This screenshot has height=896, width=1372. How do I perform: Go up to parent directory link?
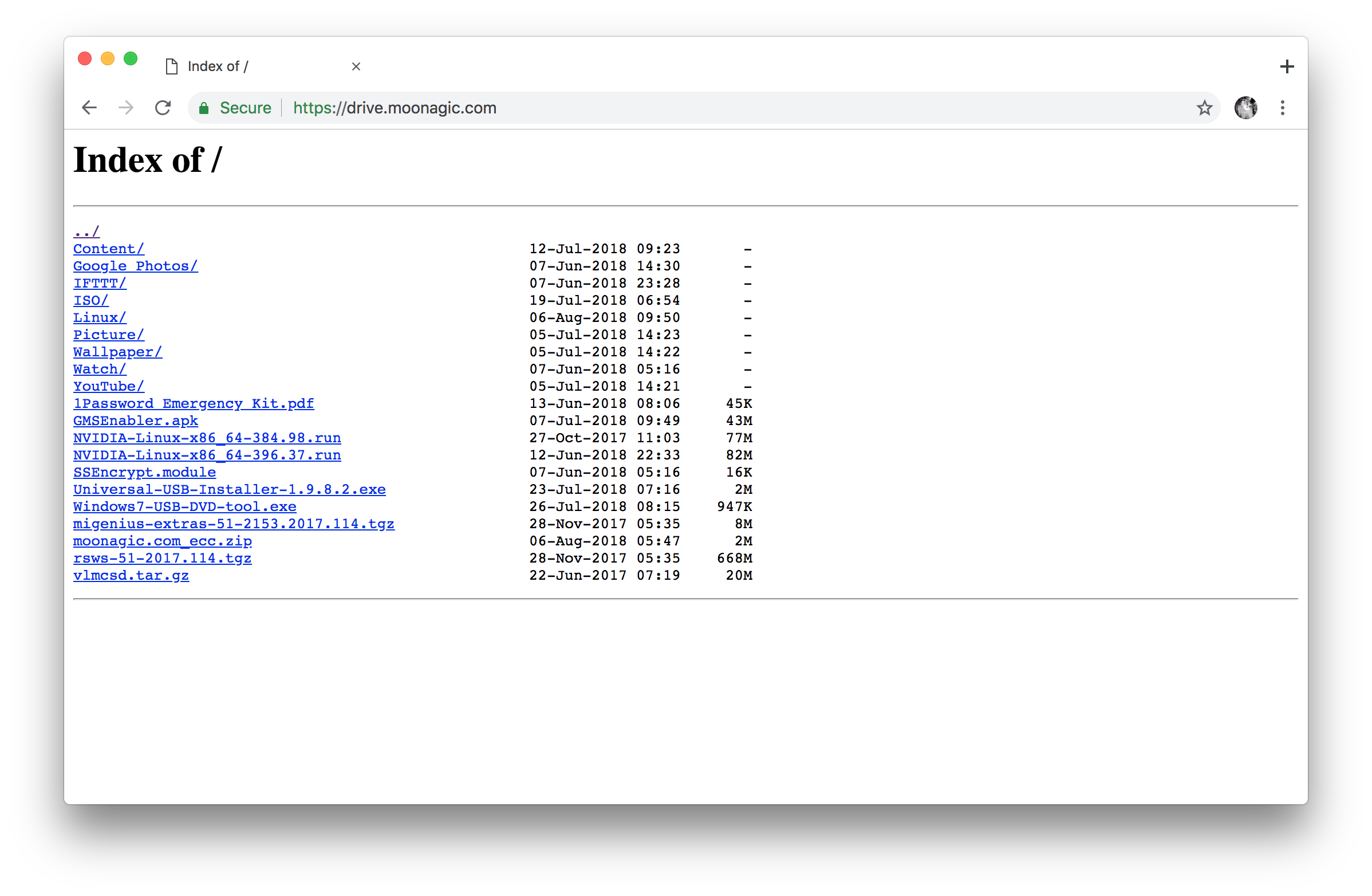click(x=86, y=232)
